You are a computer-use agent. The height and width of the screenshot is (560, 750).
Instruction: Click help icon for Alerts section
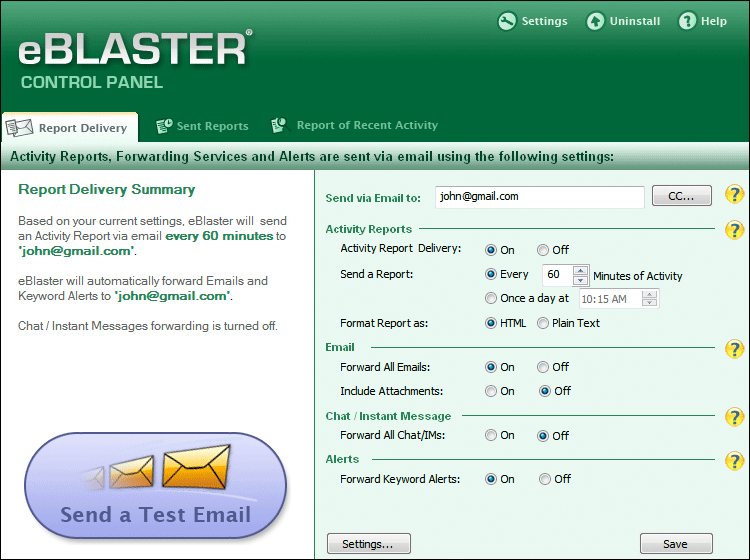[734, 460]
